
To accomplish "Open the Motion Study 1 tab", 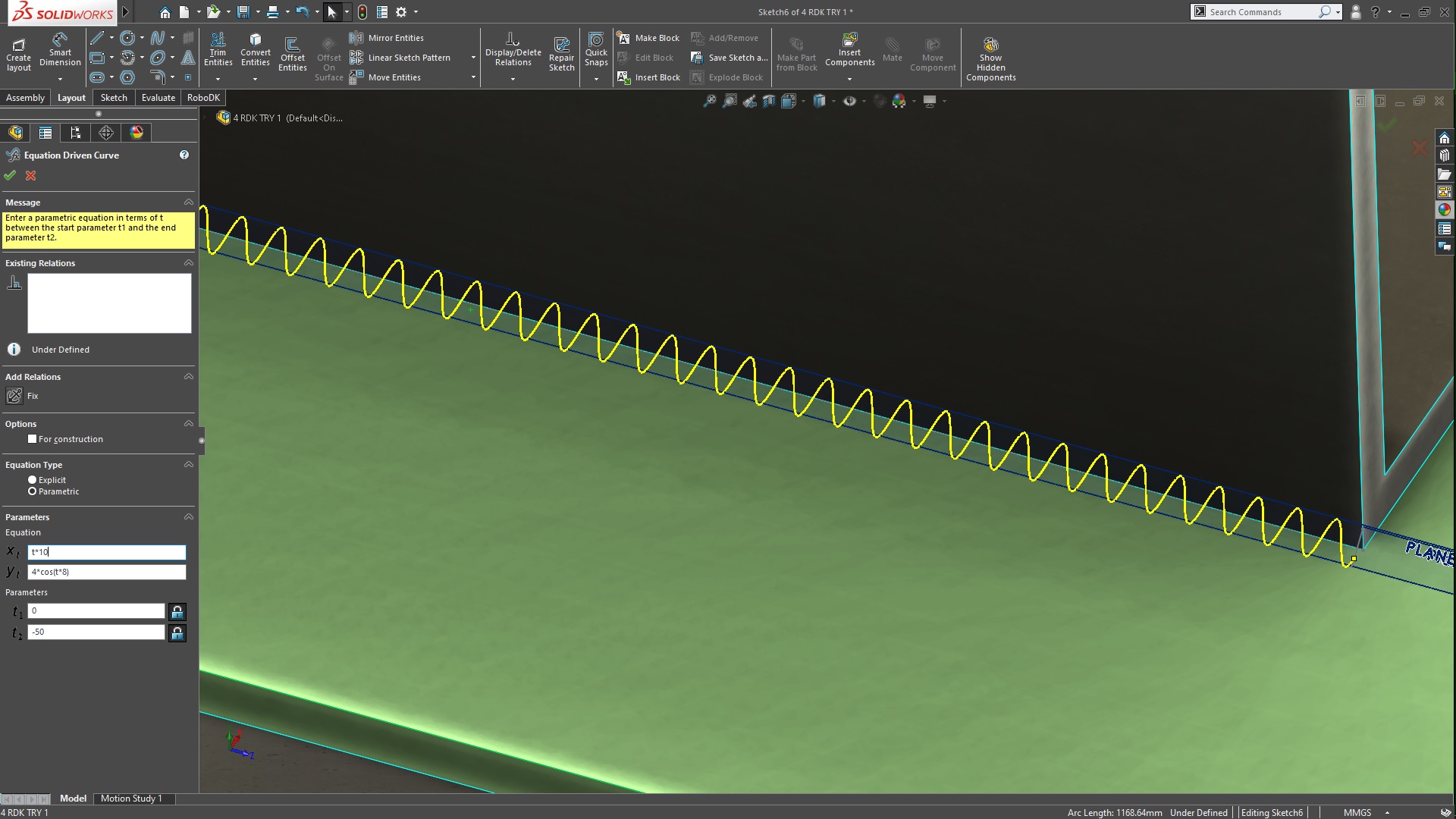I will (x=131, y=799).
